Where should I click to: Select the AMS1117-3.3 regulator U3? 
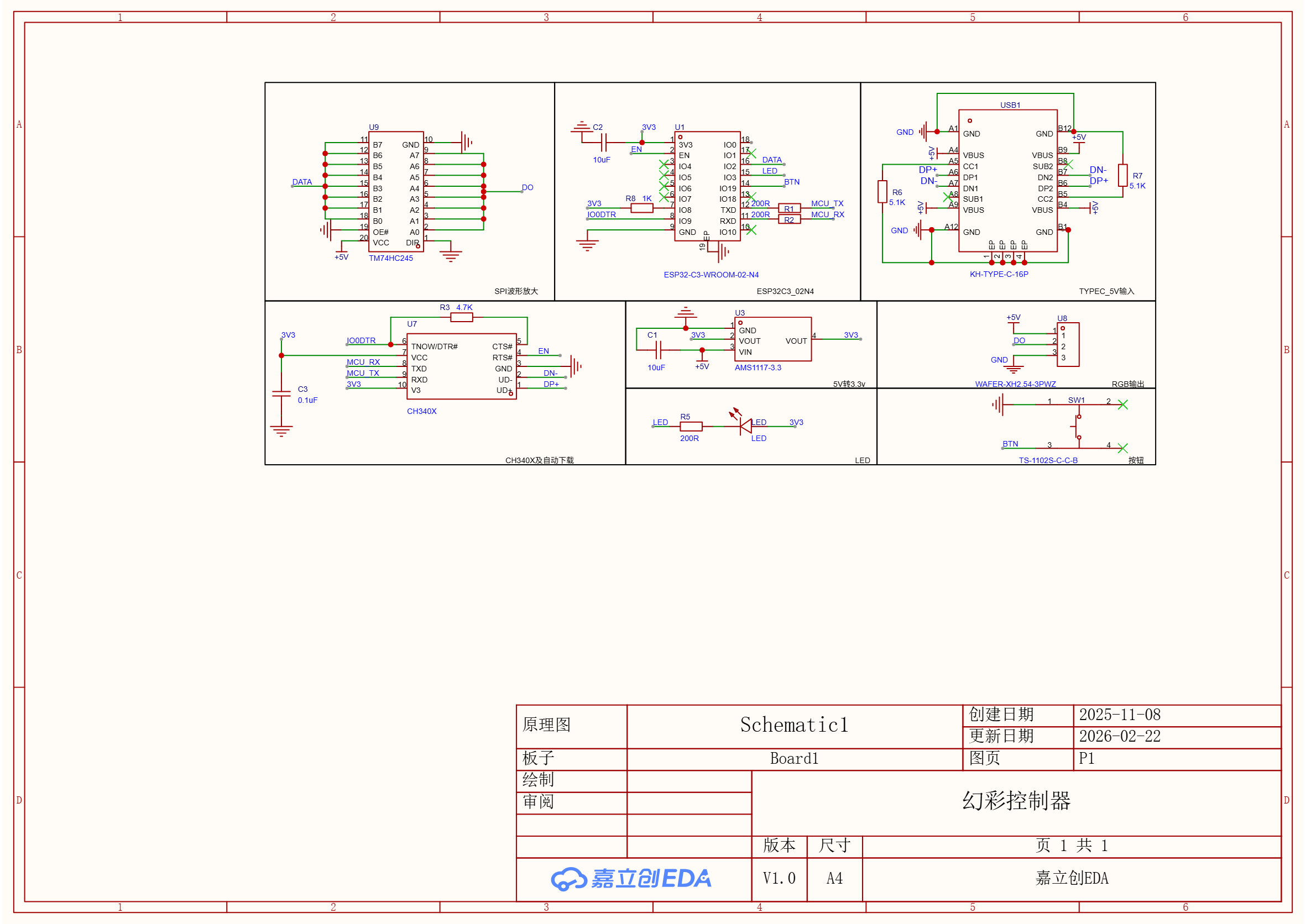[x=772, y=339]
